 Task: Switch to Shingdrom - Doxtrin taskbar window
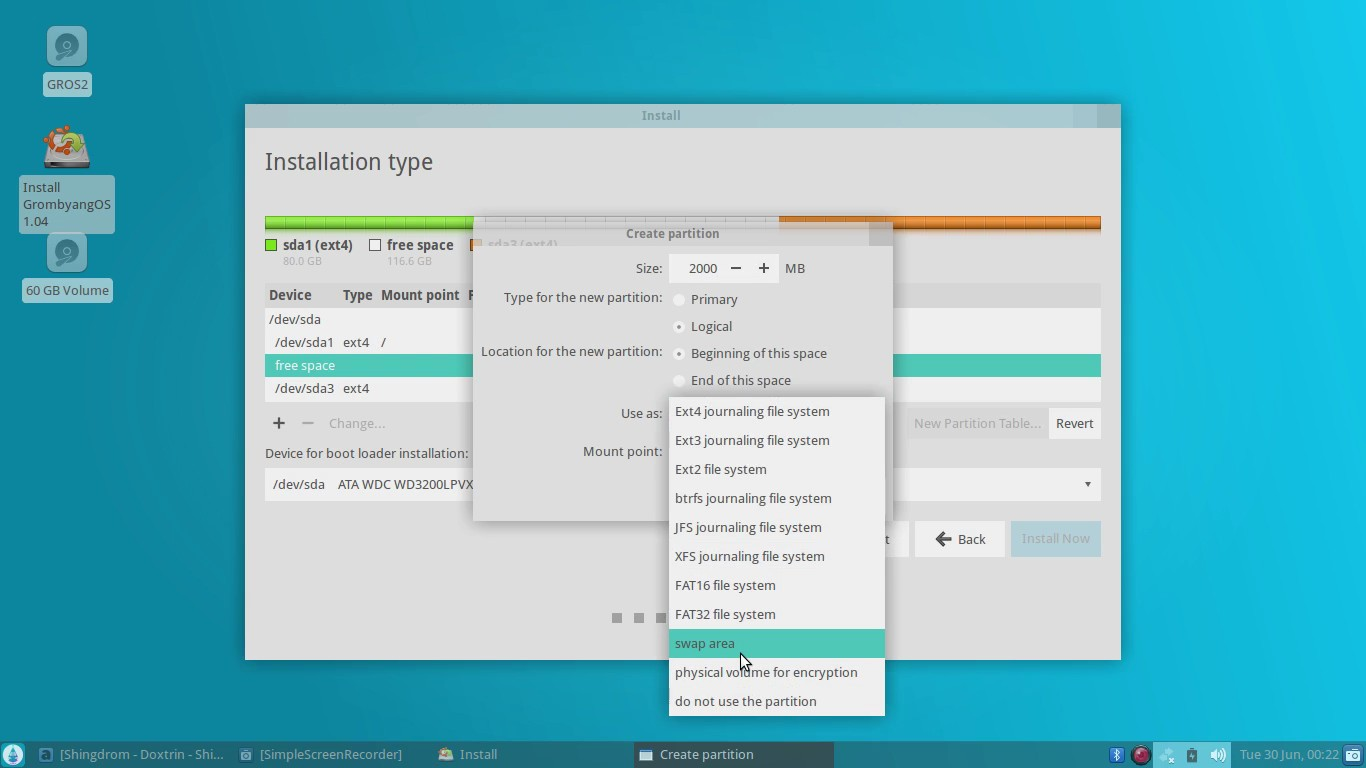pyautogui.click(x=131, y=755)
